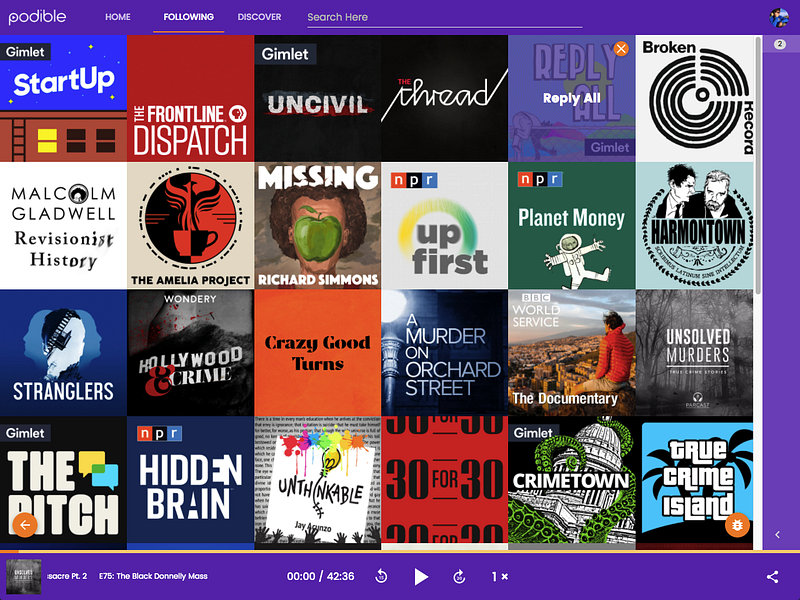The image size is (800, 600).
Task: Open the Unsolved Murders podcast
Action: click(x=694, y=353)
